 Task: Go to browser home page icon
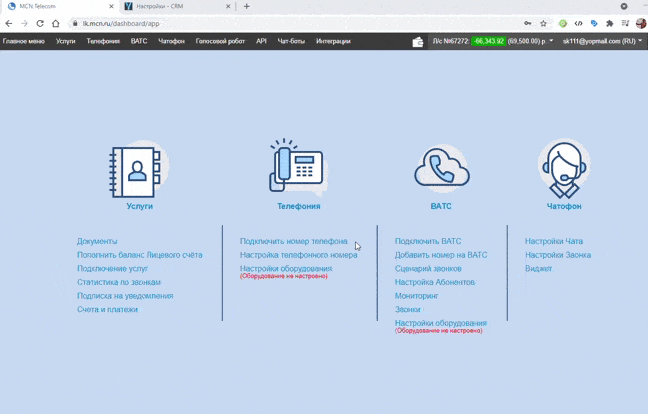pyautogui.click(x=55, y=23)
